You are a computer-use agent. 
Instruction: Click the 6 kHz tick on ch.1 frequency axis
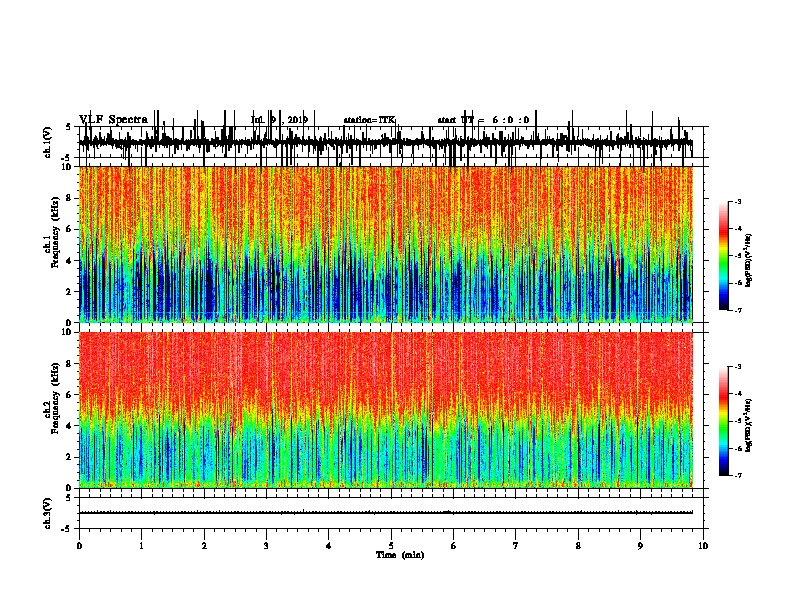tap(69, 229)
